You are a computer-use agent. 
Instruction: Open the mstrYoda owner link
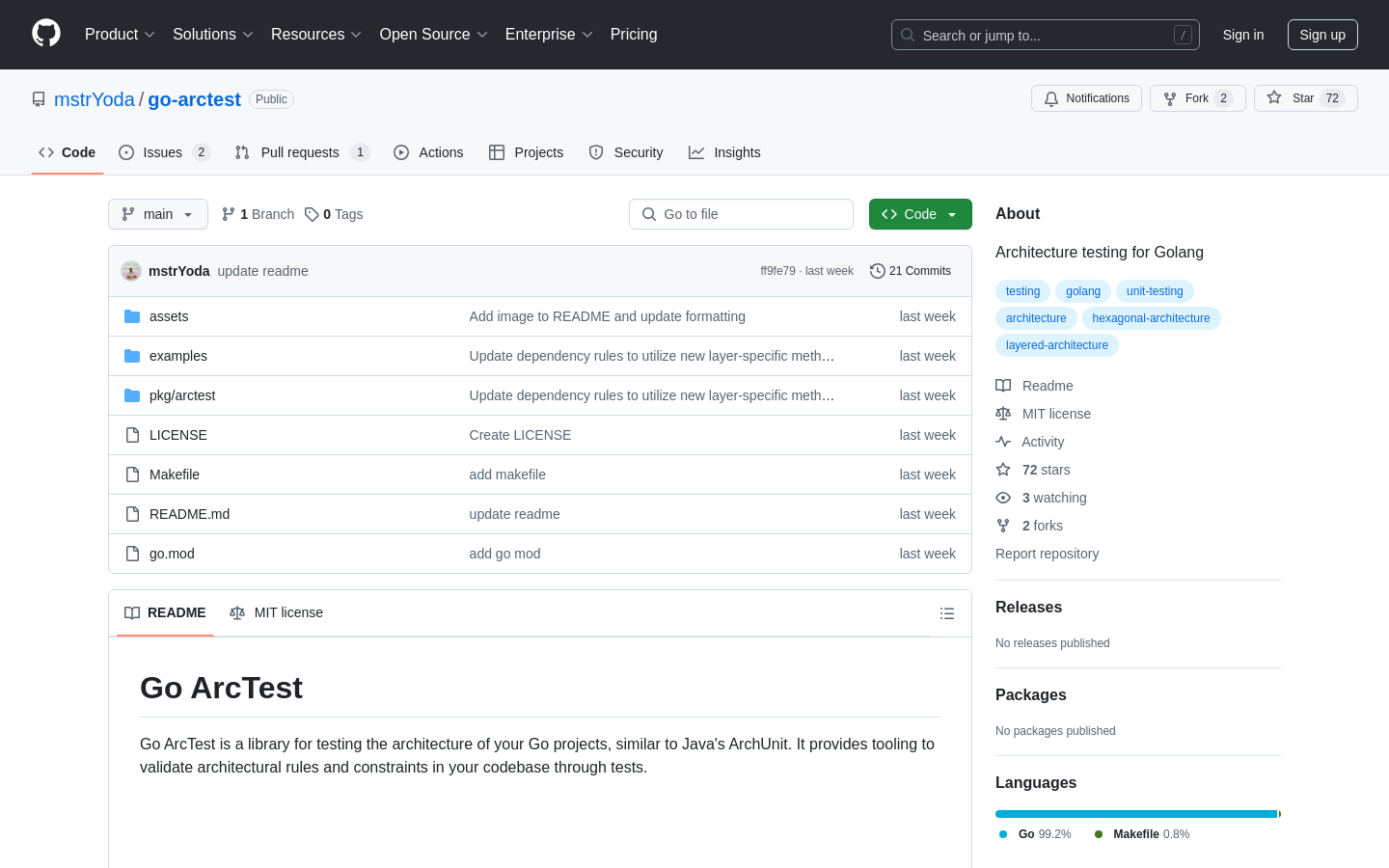pyautogui.click(x=95, y=99)
